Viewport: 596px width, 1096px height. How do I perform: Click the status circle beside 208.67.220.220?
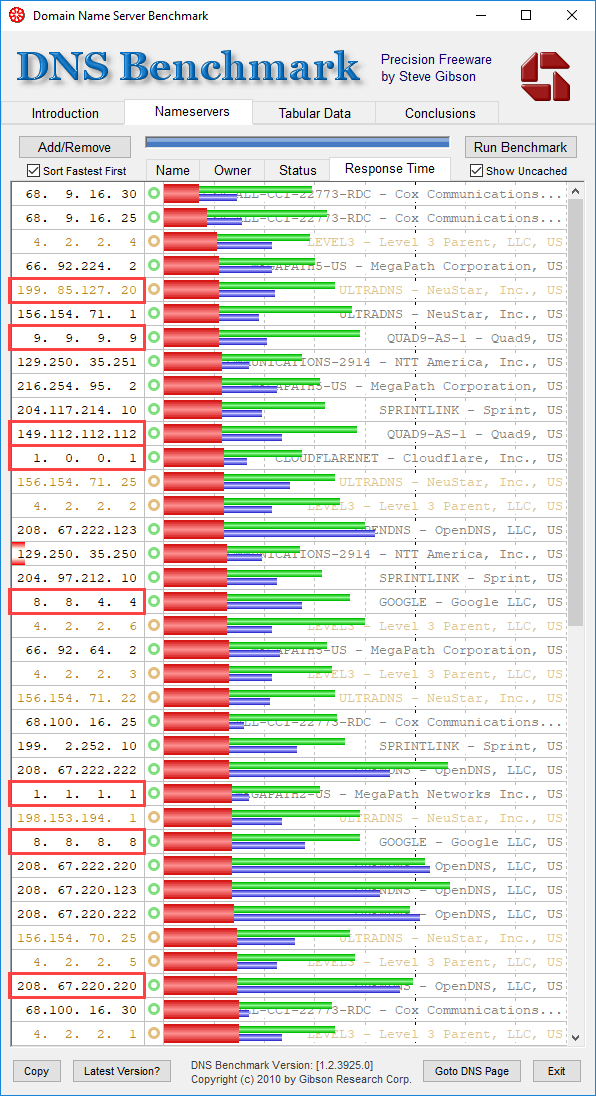[x=154, y=986]
